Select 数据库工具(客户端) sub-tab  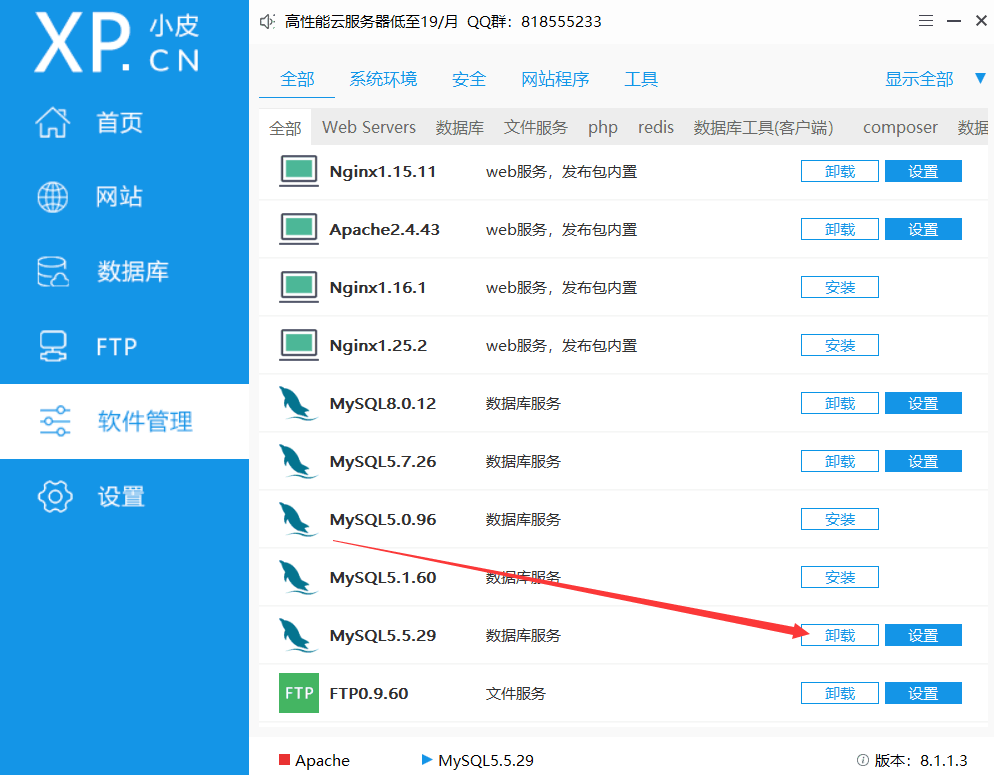click(x=763, y=127)
